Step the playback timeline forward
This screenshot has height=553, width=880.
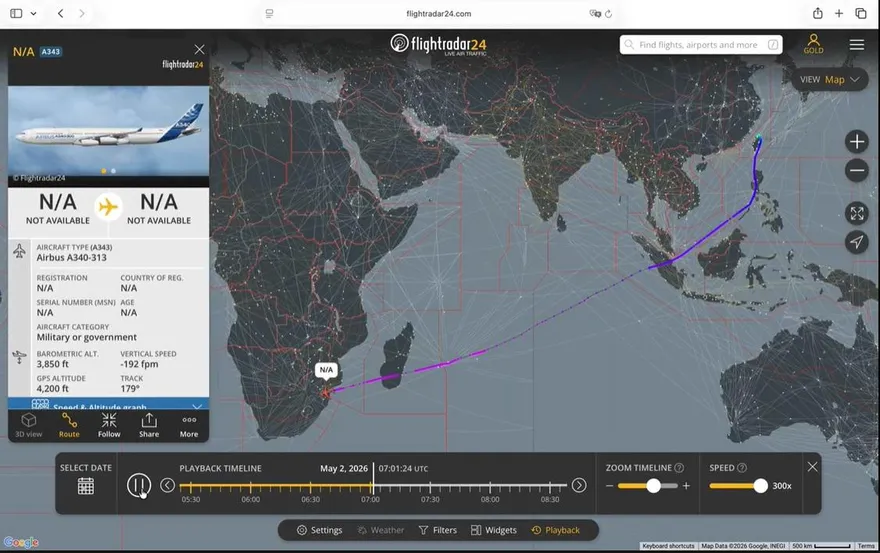[579, 485]
